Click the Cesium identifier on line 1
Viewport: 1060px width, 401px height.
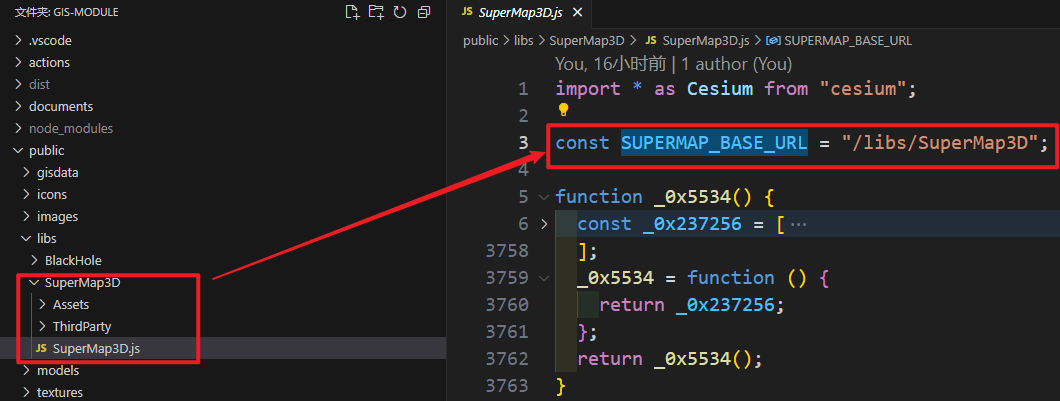[720, 89]
